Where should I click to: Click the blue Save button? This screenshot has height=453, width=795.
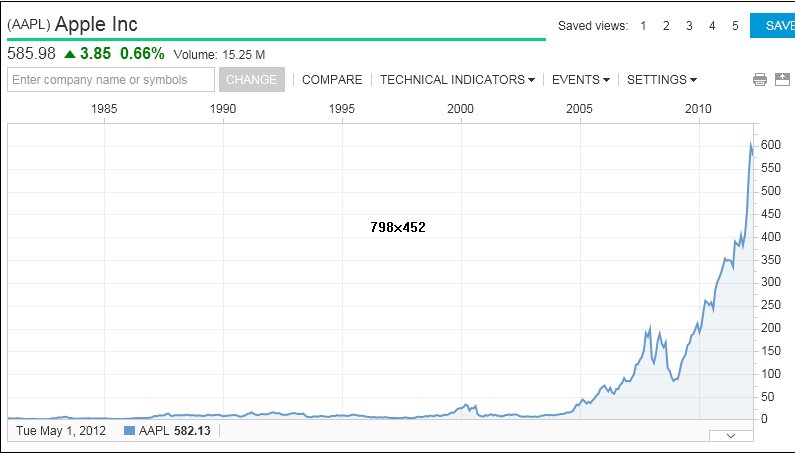[772, 25]
